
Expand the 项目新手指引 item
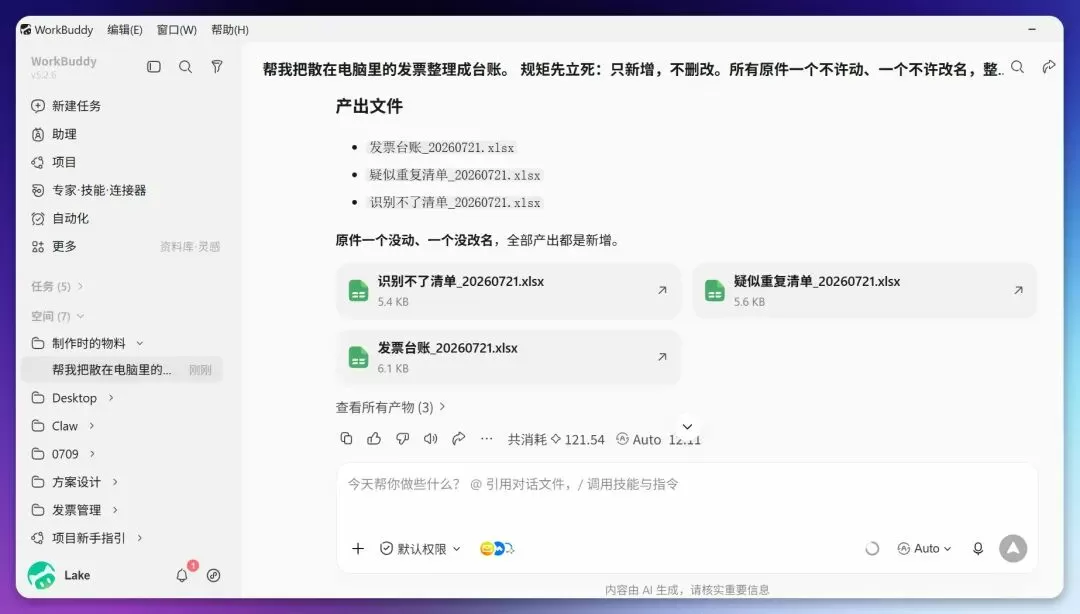point(140,538)
